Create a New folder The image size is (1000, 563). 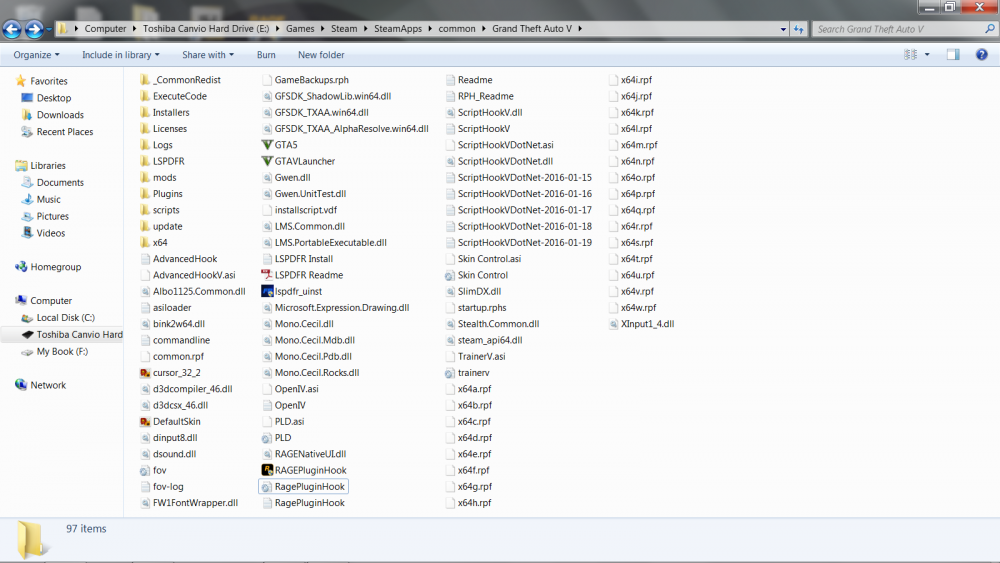pyautogui.click(x=321, y=55)
